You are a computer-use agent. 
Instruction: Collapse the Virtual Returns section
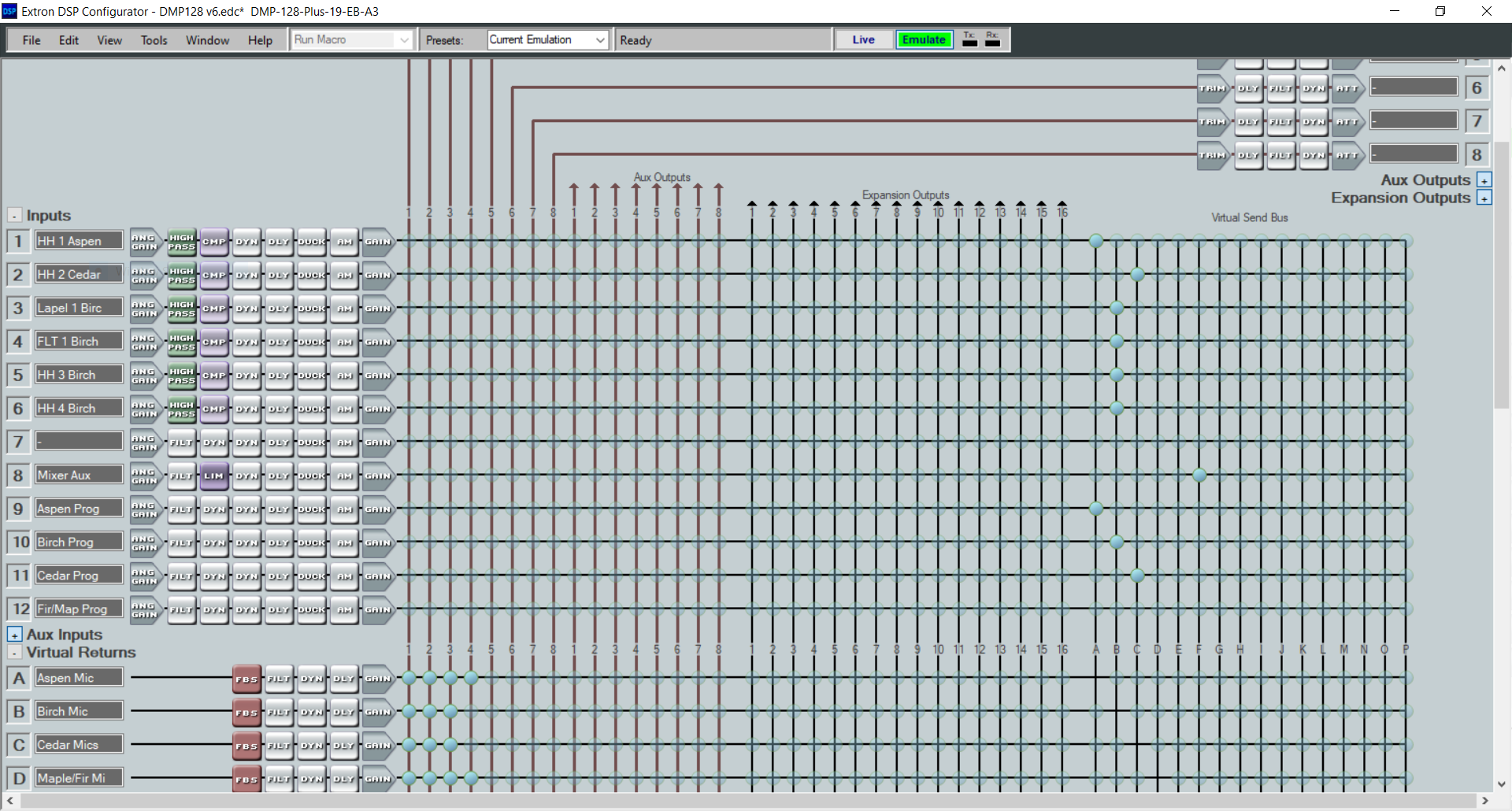point(14,653)
